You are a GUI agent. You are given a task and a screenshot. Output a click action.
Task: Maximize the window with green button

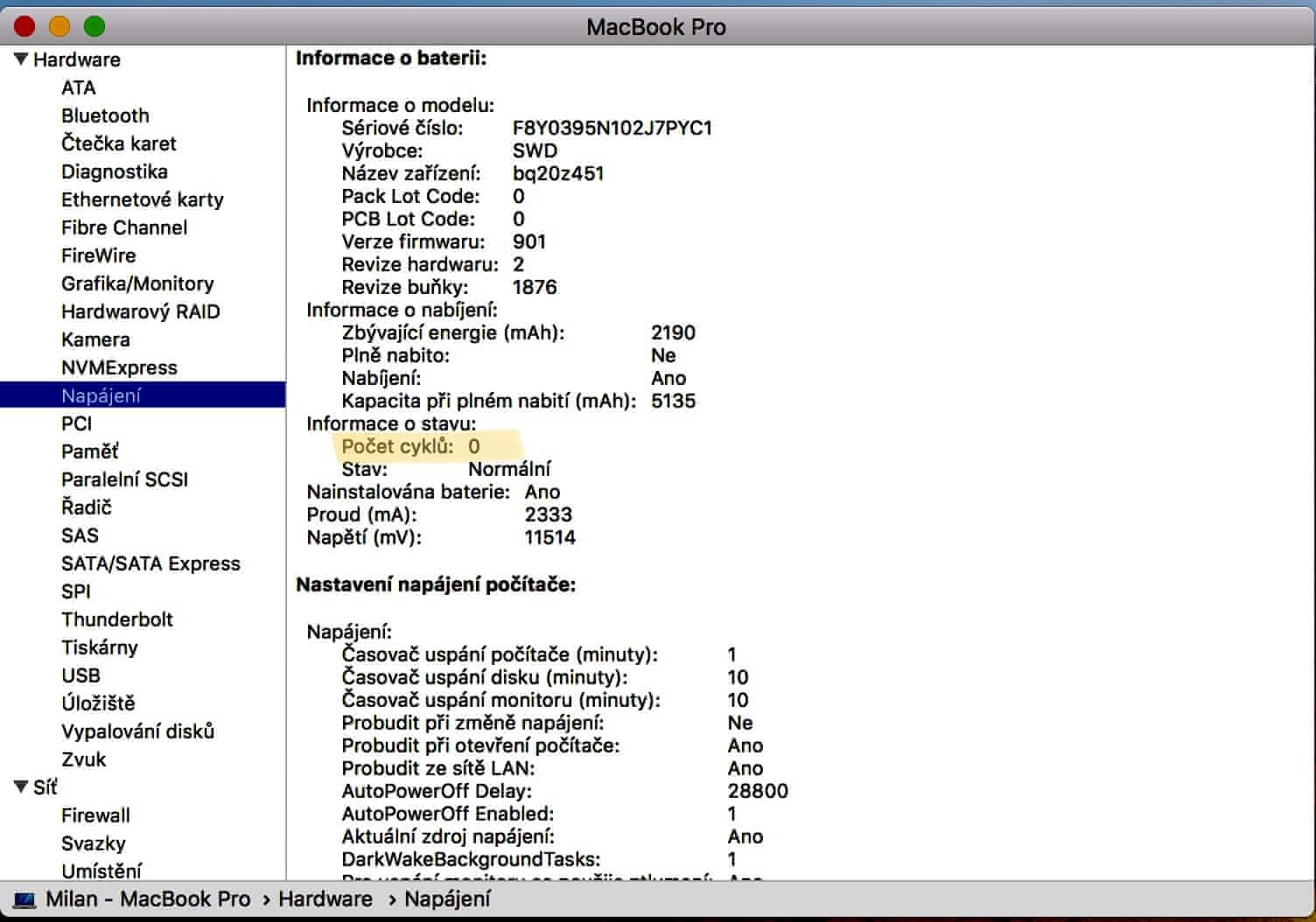(x=94, y=27)
